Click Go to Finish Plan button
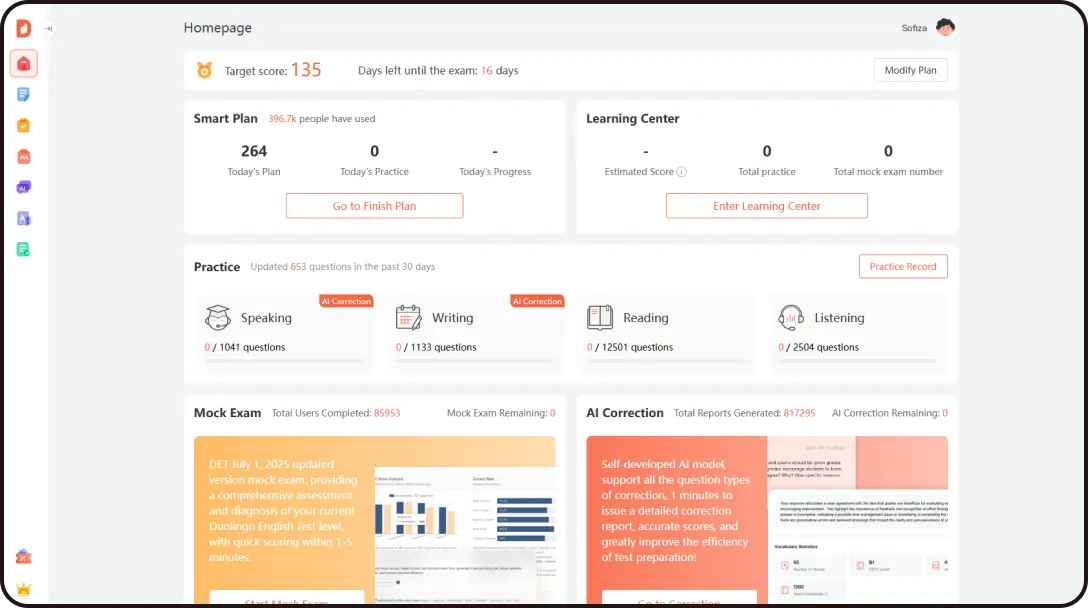This screenshot has height=608, width=1088. [x=374, y=206]
